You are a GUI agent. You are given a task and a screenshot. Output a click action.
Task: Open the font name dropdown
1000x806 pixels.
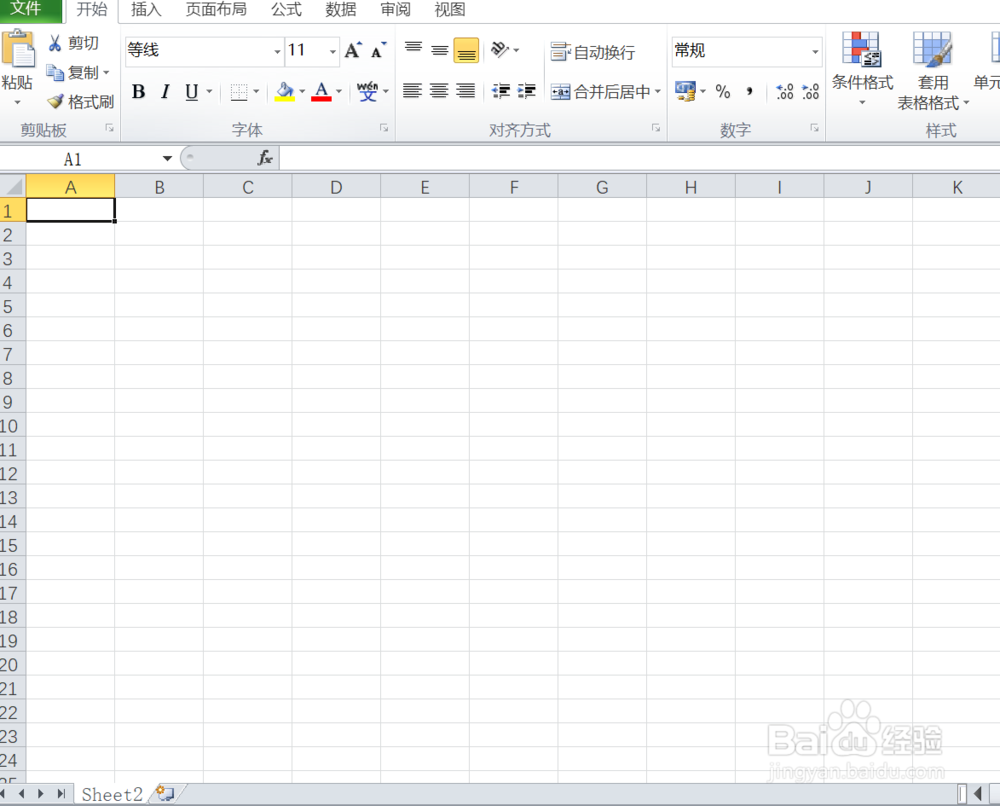tap(277, 51)
